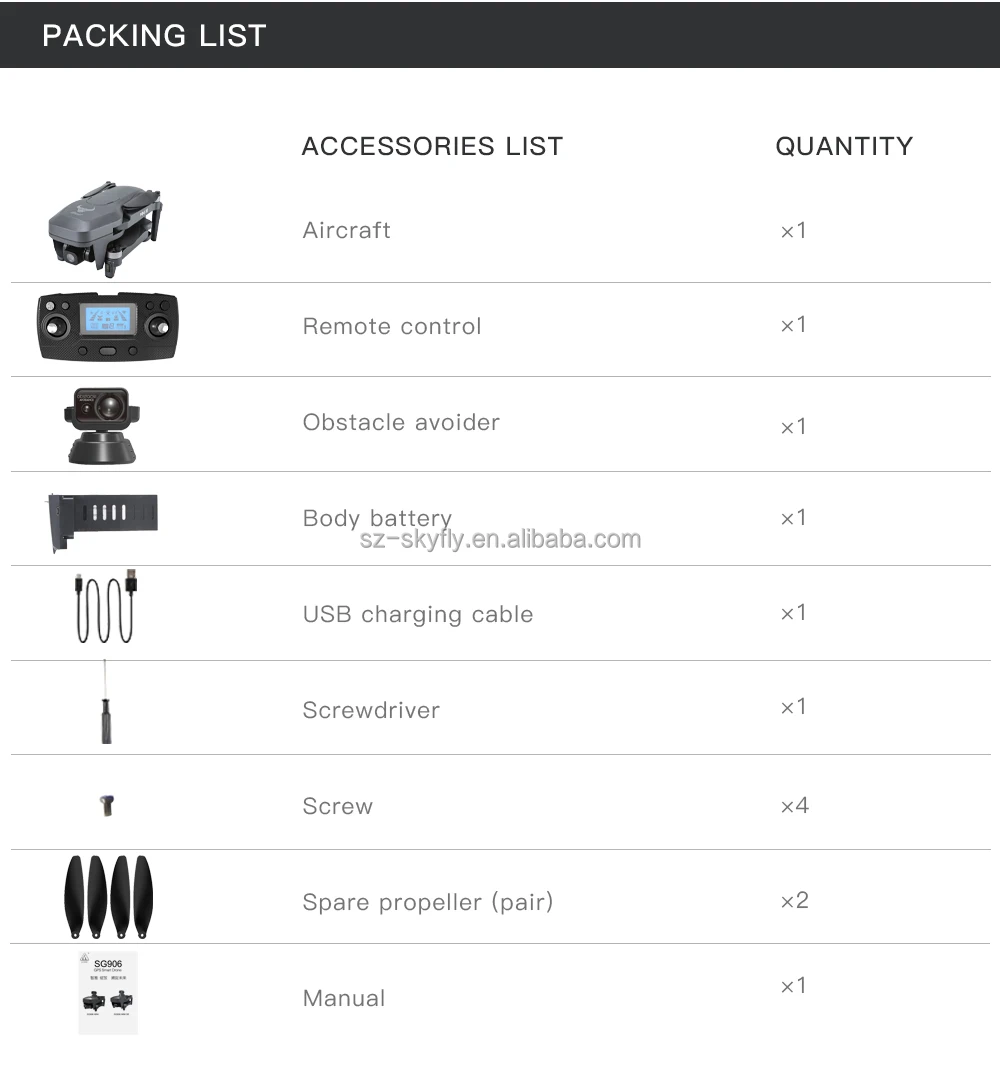This screenshot has height=1080, width=1000.
Task: Select the body battery image
Action: pos(103,521)
